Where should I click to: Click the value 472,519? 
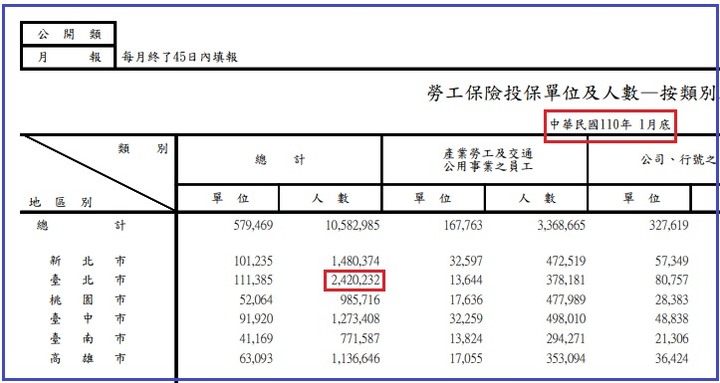click(x=566, y=261)
